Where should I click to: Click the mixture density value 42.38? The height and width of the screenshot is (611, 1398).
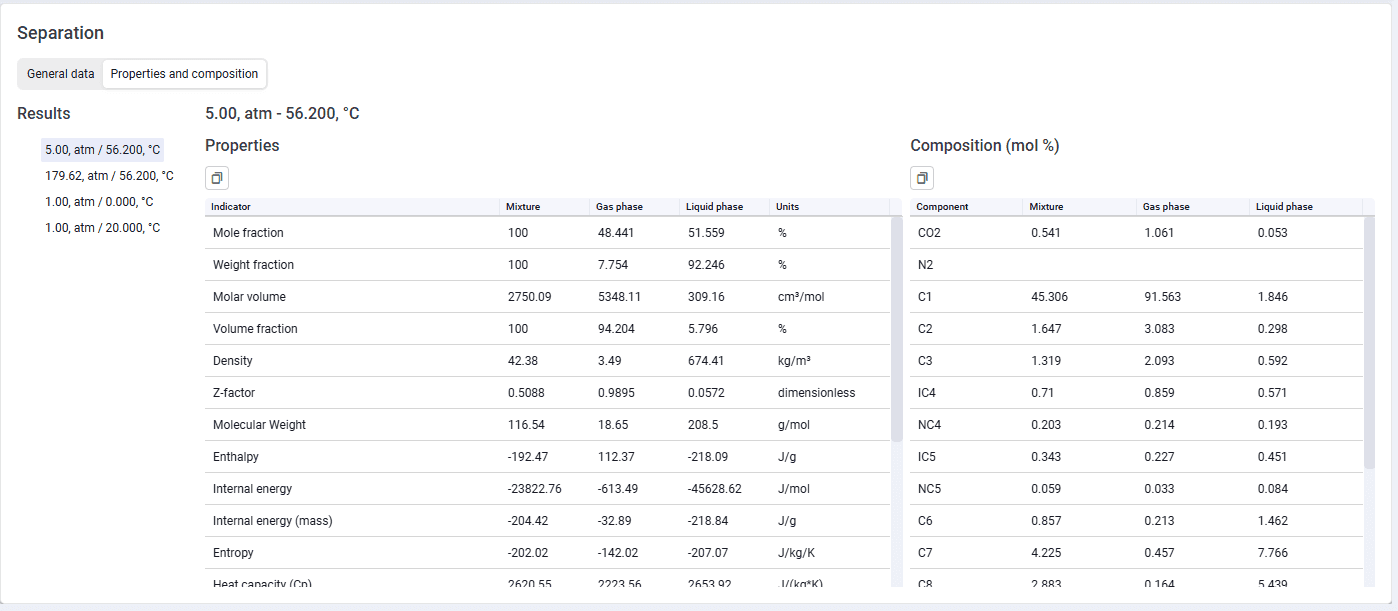click(x=521, y=361)
